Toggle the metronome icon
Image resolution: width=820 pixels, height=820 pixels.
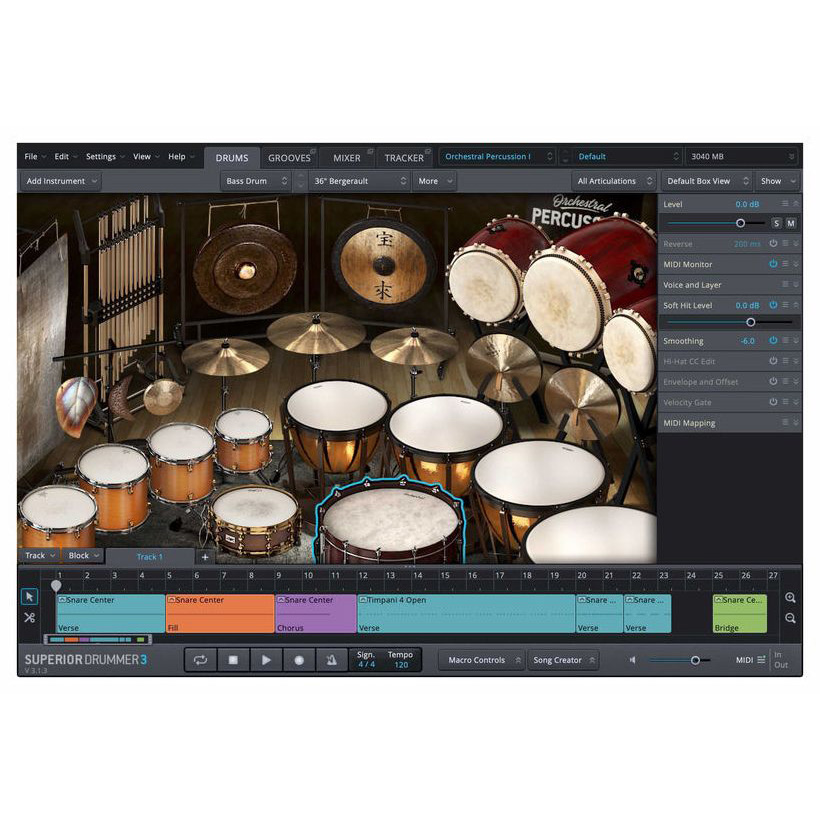pyautogui.click(x=332, y=660)
